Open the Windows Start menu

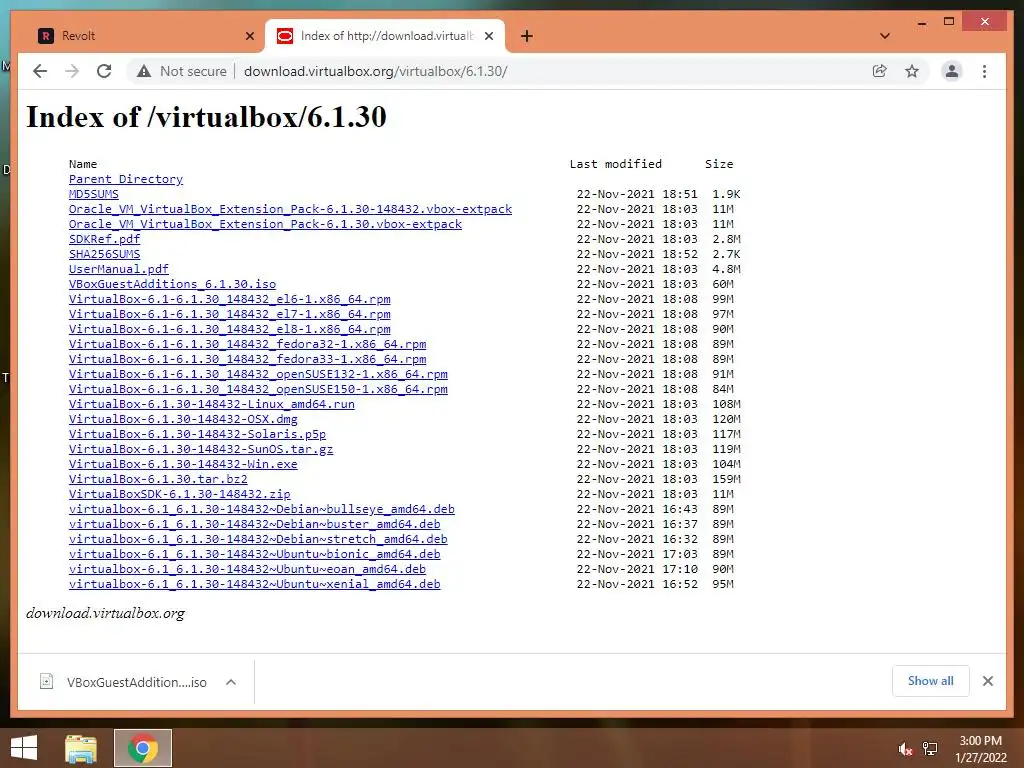(x=24, y=748)
